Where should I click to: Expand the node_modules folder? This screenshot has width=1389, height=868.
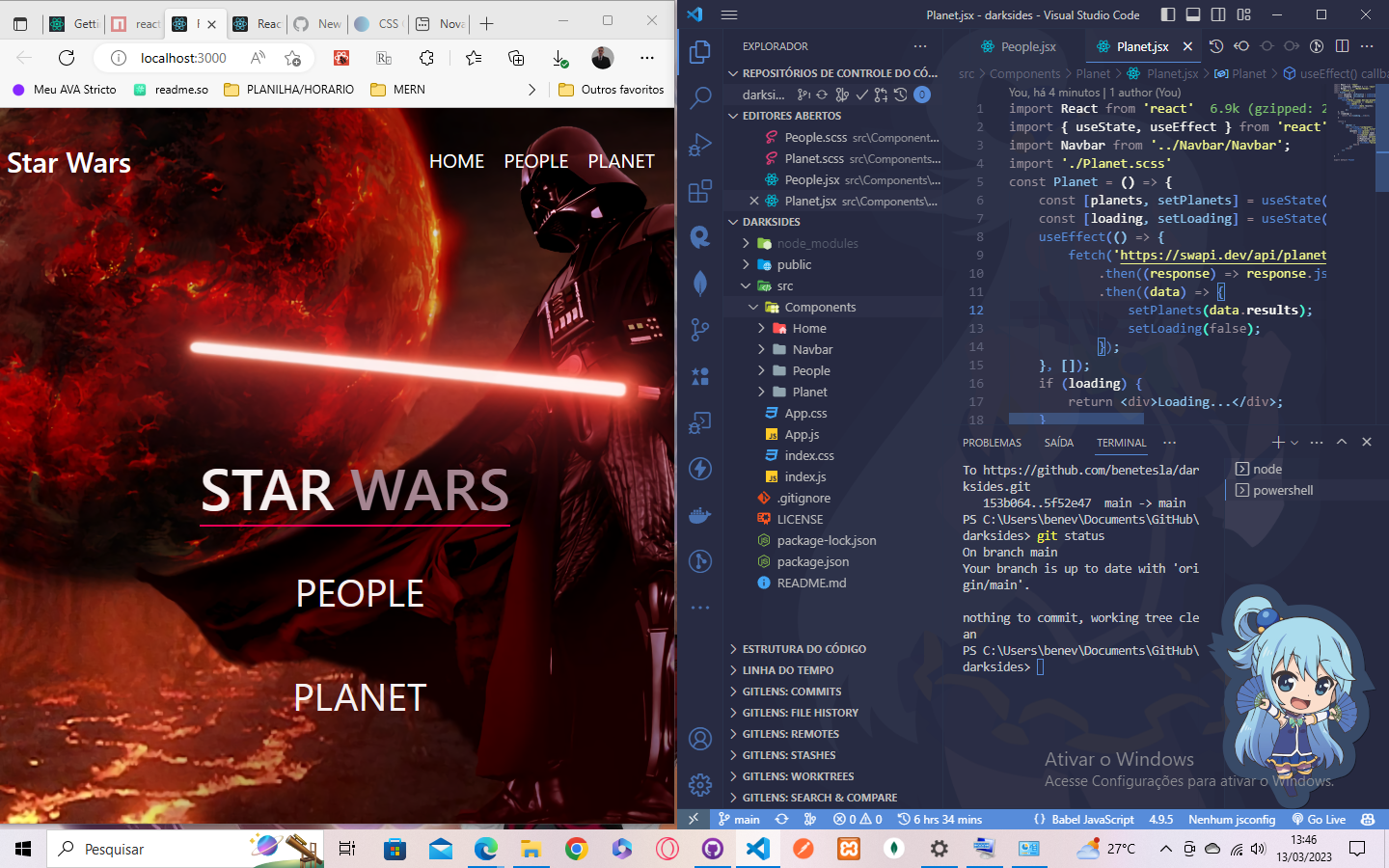click(833, 243)
